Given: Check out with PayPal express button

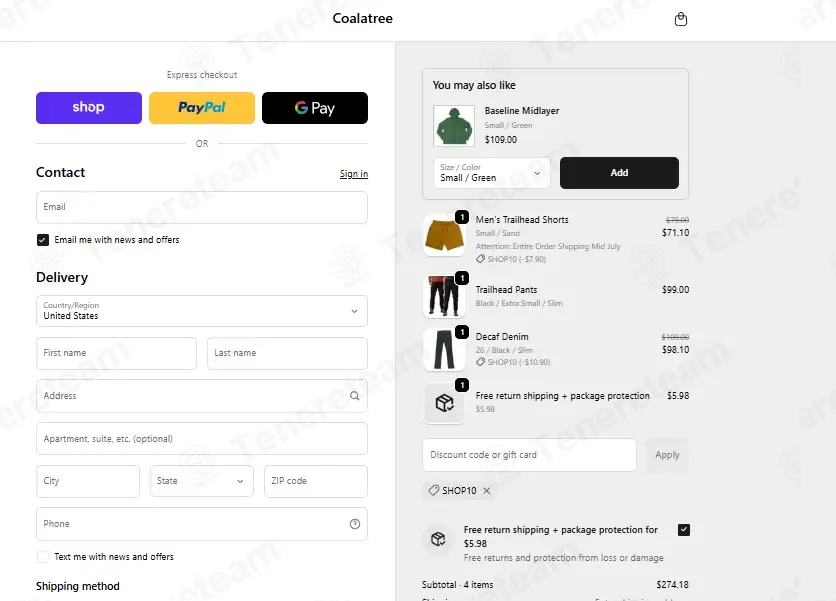Looking at the screenshot, I should [x=202, y=108].
